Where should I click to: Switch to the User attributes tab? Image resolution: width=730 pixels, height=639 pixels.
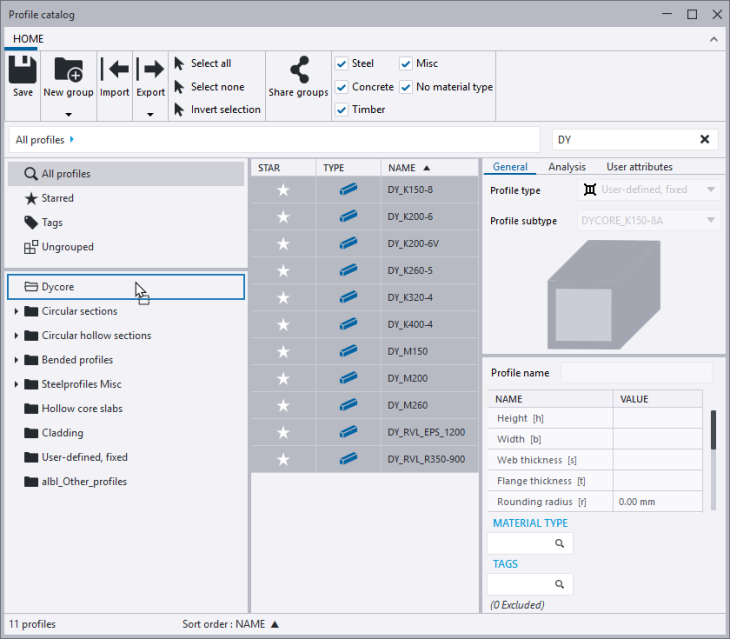pyautogui.click(x=639, y=167)
